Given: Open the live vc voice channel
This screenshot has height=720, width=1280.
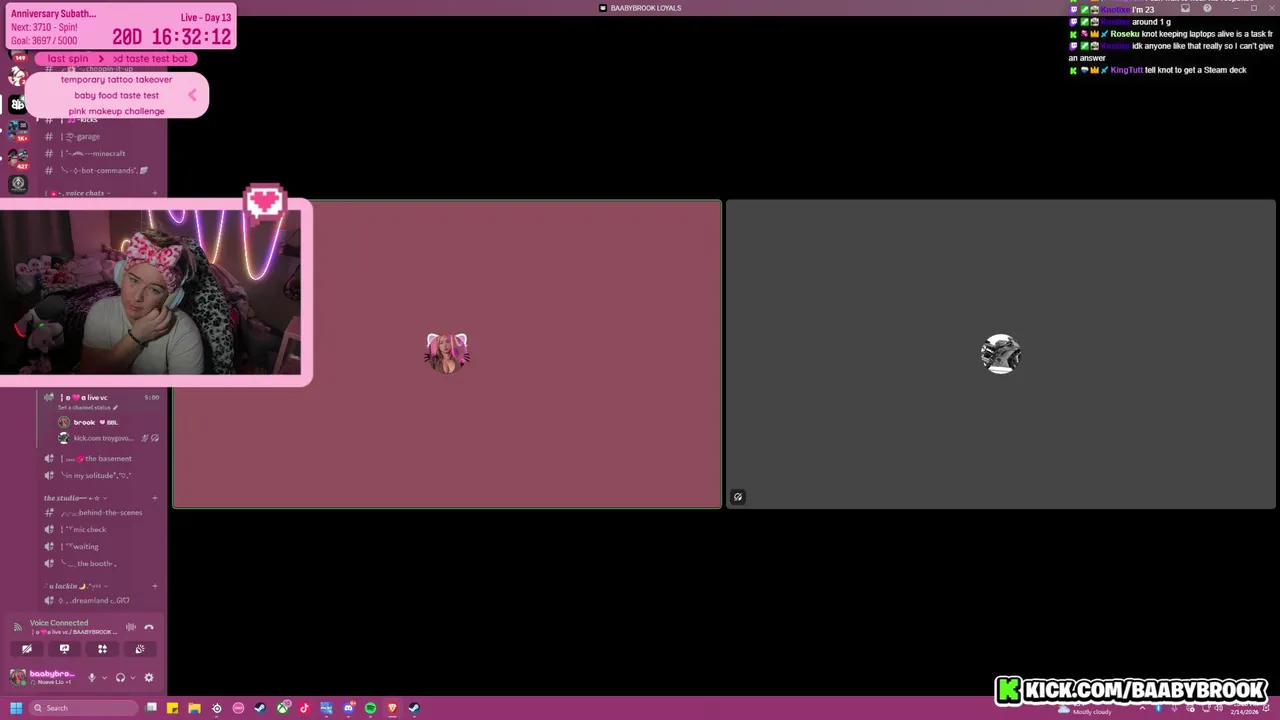Looking at the screenshot, I should pos(100,397).
